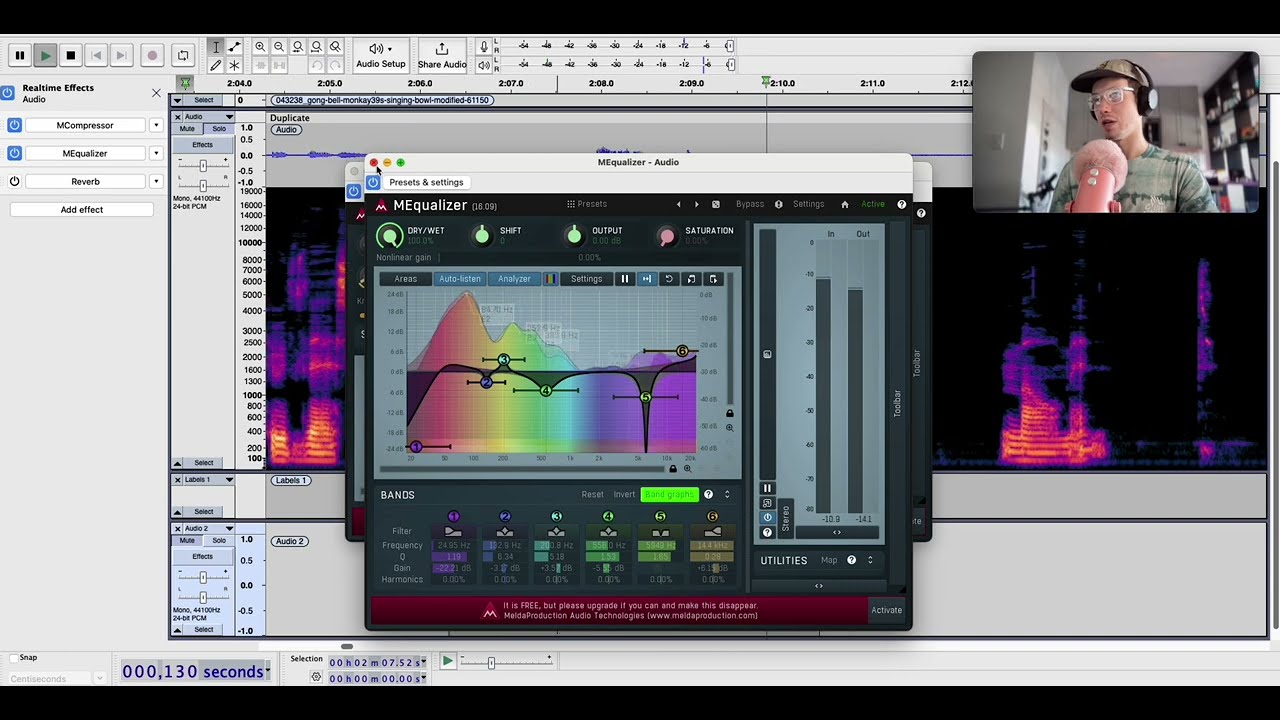Click the Zoom Toggle icon
Image resolution: width=1280 pixels, height=720 pixels.
click(335, 47)
